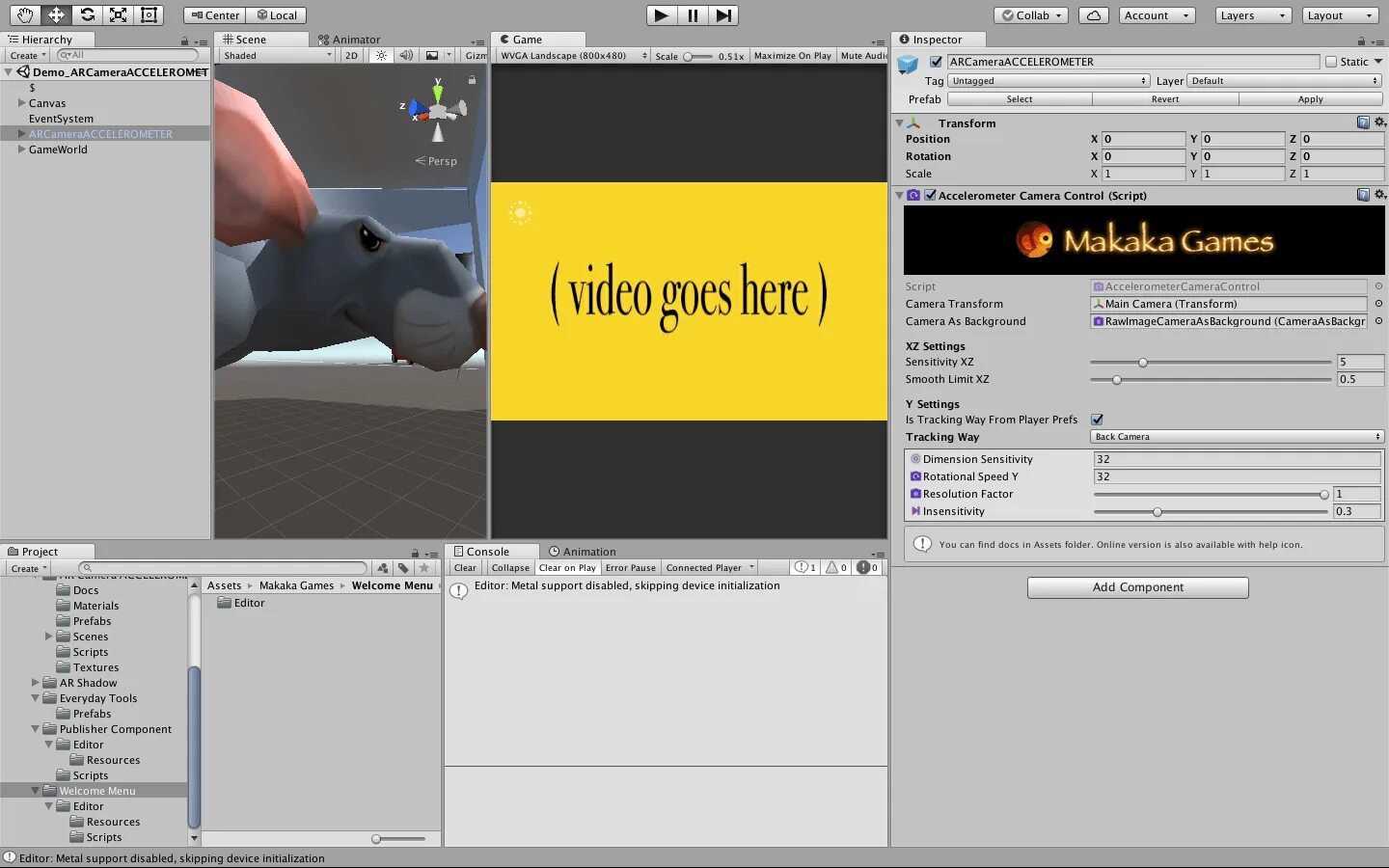The width and height of the screenshot is (1389, 868).
Task: Toggle Maximize On Play
Action: pos(792,56)
